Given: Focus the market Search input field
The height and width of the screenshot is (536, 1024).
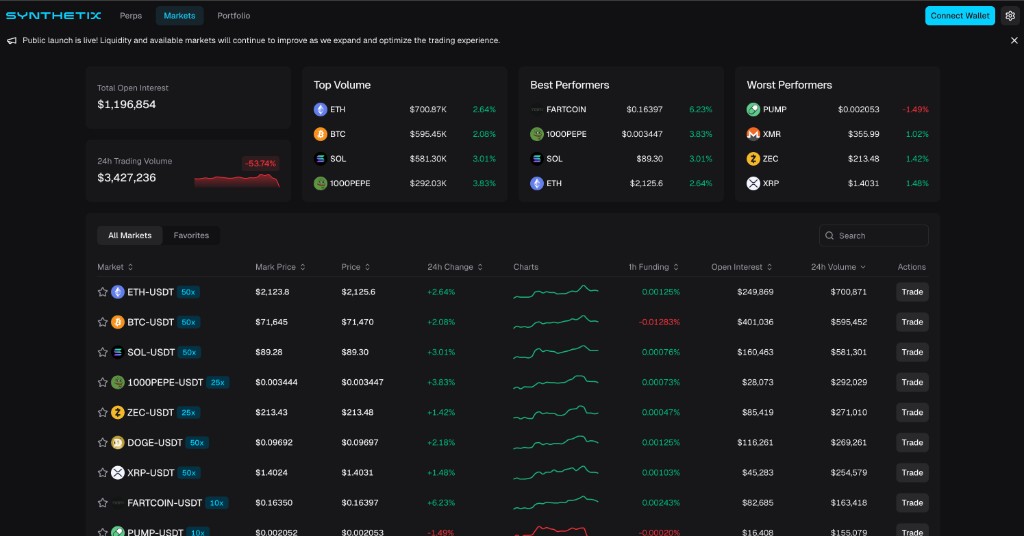Looking at the screenshot, I should coord(874,236).
